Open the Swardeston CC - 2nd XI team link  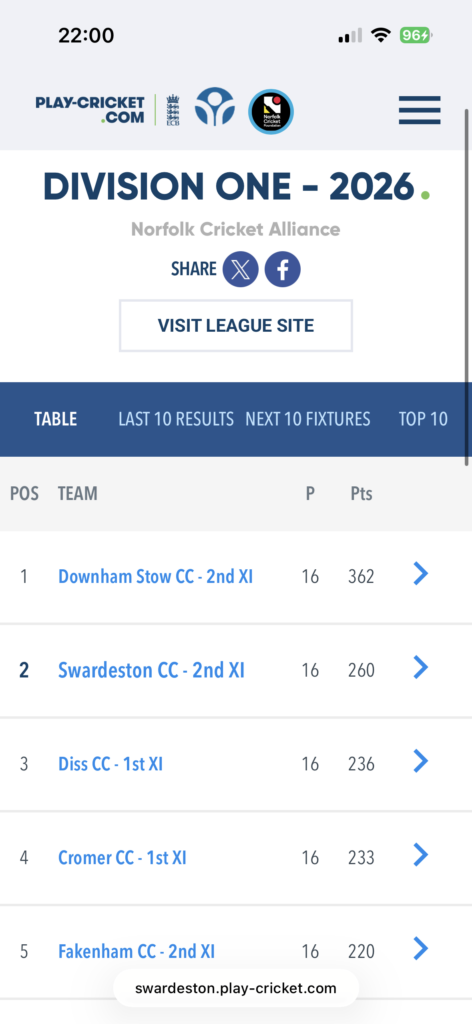(151, 670)
